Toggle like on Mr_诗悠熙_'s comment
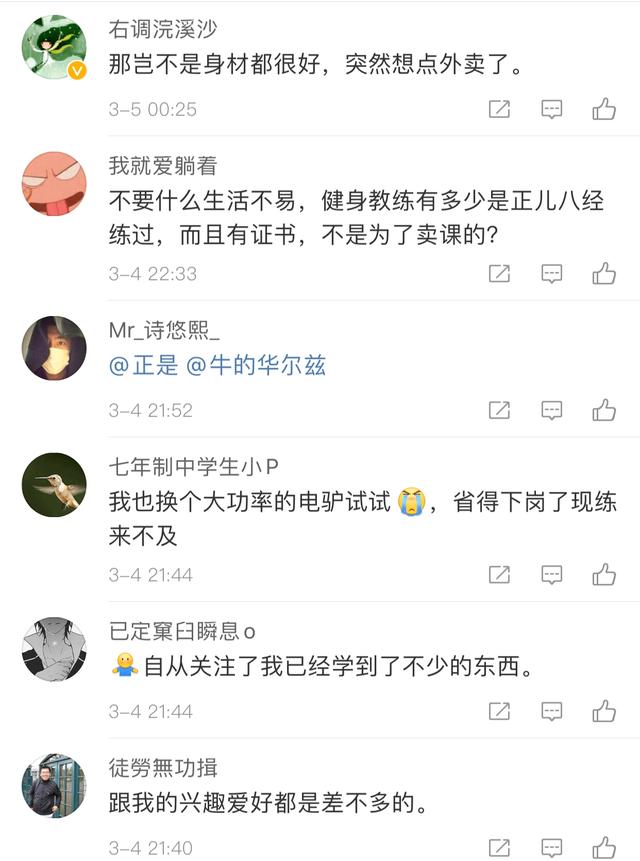 [604, 409]
